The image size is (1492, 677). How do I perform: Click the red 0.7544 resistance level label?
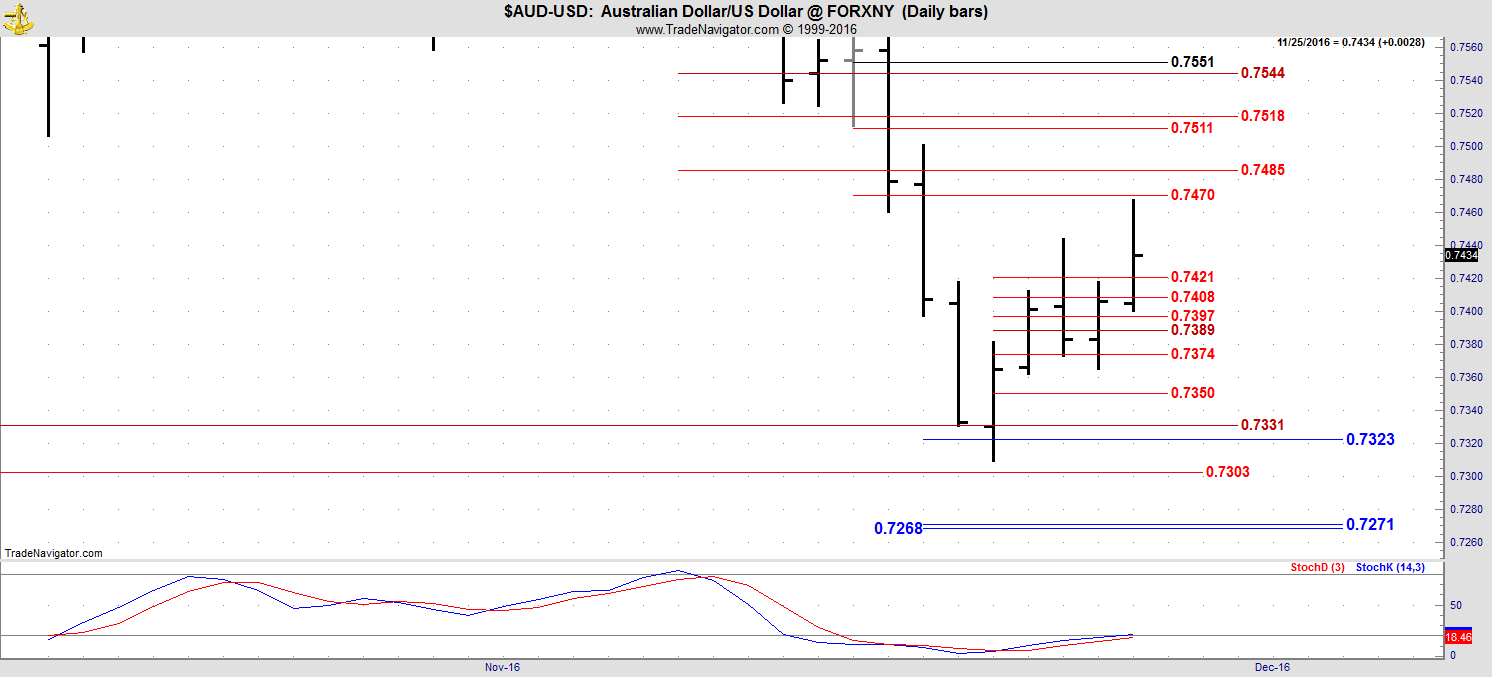tap(1262, 73)
